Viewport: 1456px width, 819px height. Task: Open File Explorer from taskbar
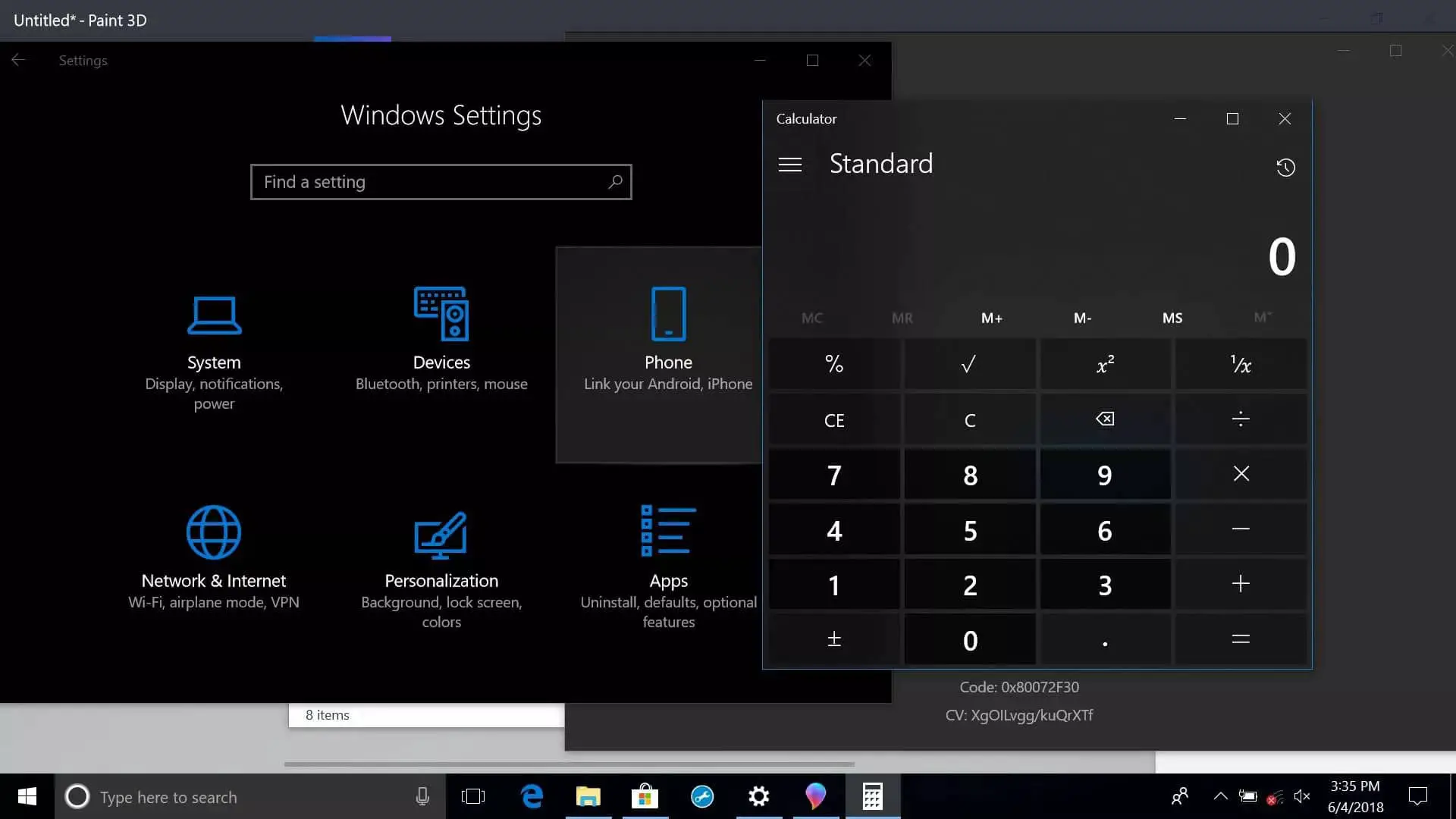tap(588, 796)
